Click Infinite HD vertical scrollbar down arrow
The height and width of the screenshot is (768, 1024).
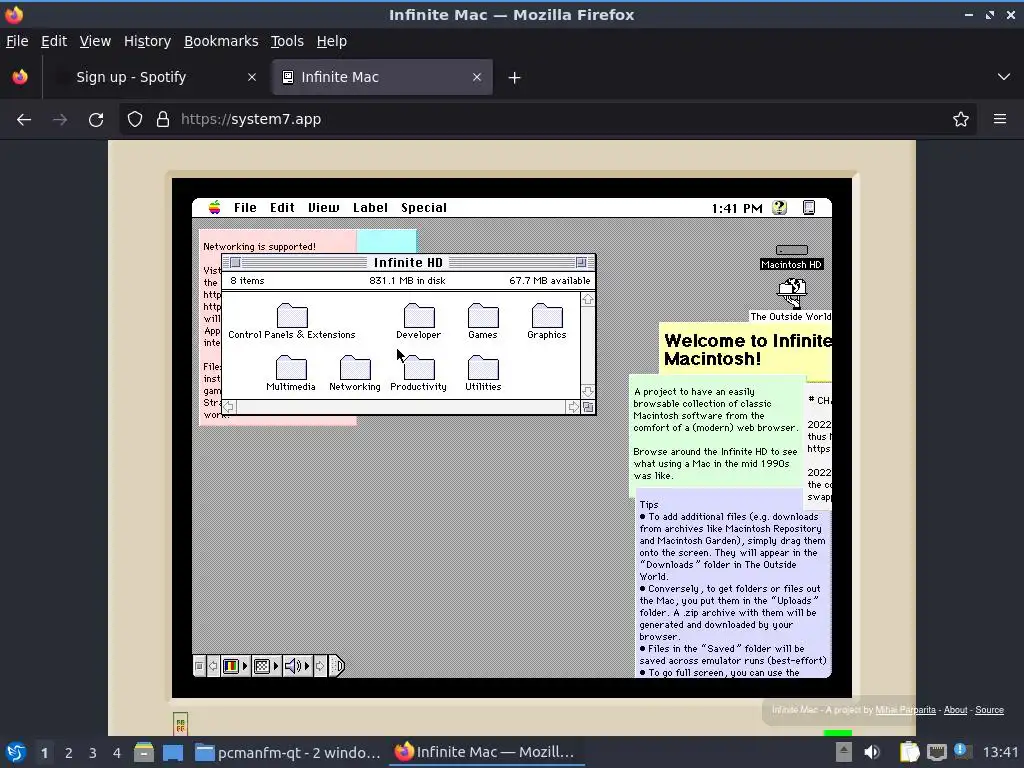[x=588, y=391]
